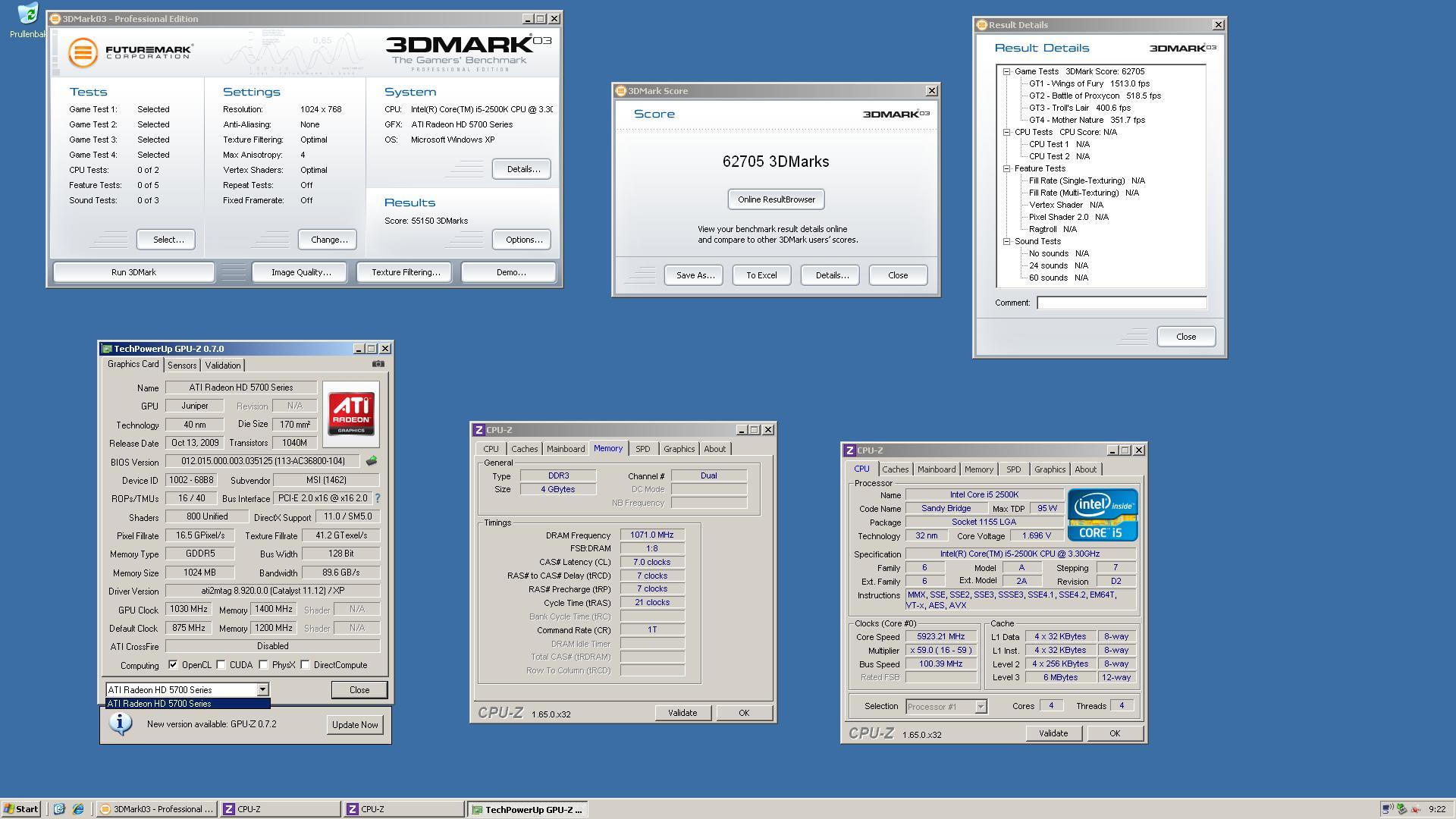Image resolution: width=1456 pixels, height=819 pixels.
Task: Select ATI Radeon HD 5700 Series list entry
Action: coord(187,704)
